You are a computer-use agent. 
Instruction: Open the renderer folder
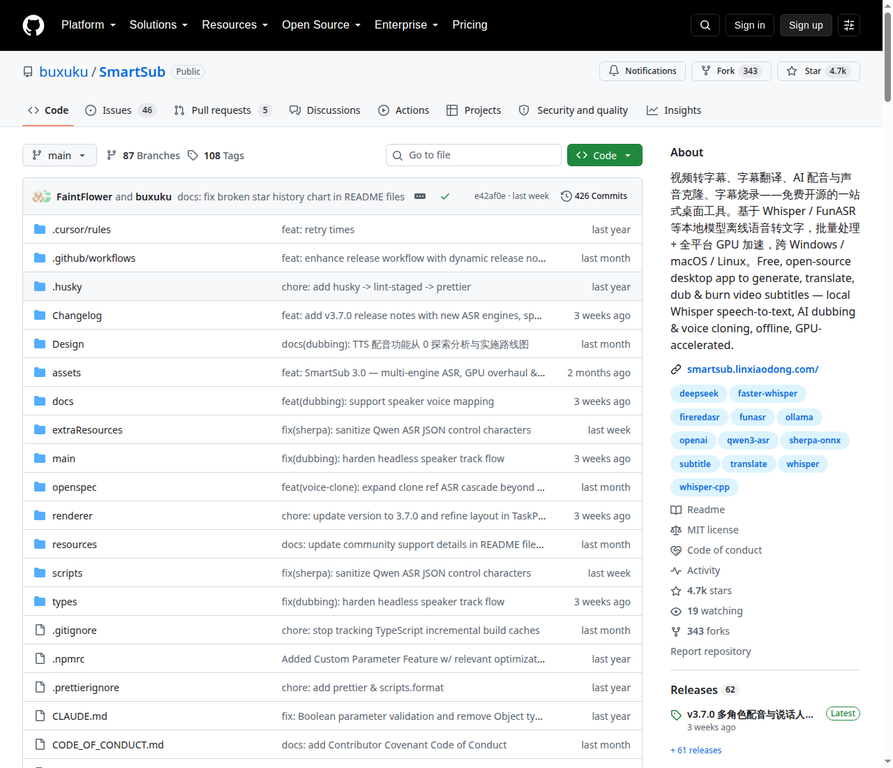click(x=72, y=516)
